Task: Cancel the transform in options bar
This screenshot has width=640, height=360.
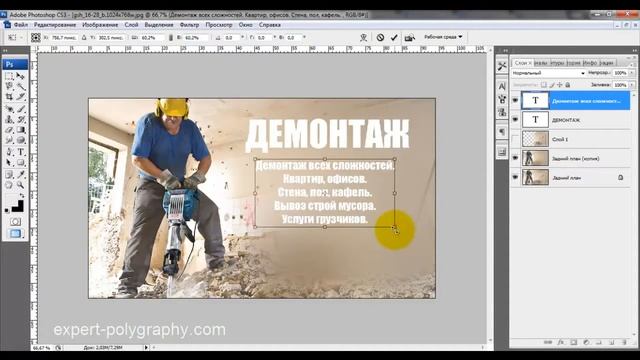Action: 380,38
